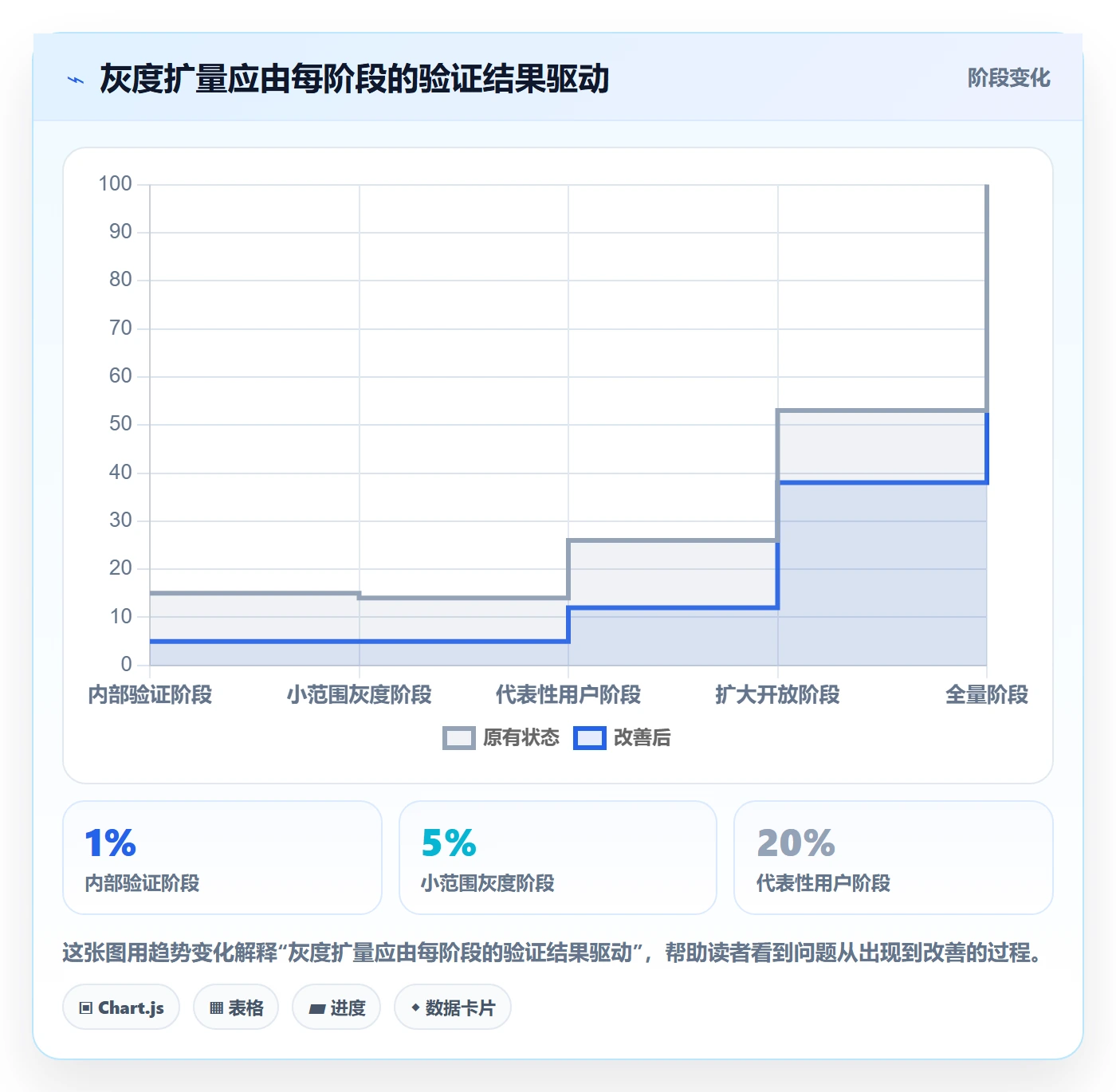Select the 进度 tag chip
Viewport: 1116px width, 1092px height.
coord(336,1008)
